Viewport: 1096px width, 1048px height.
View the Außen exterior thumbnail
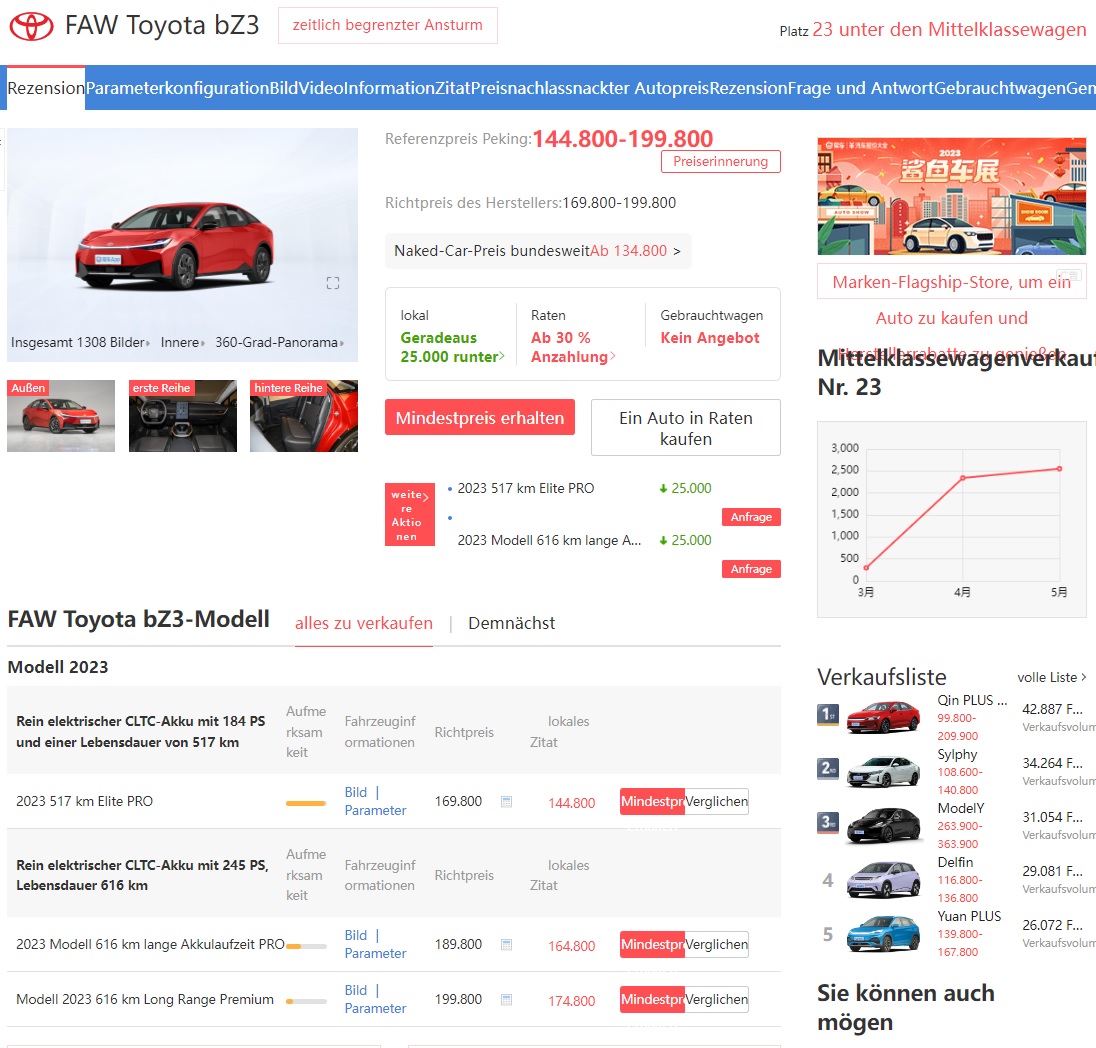(x=61, y=416)
